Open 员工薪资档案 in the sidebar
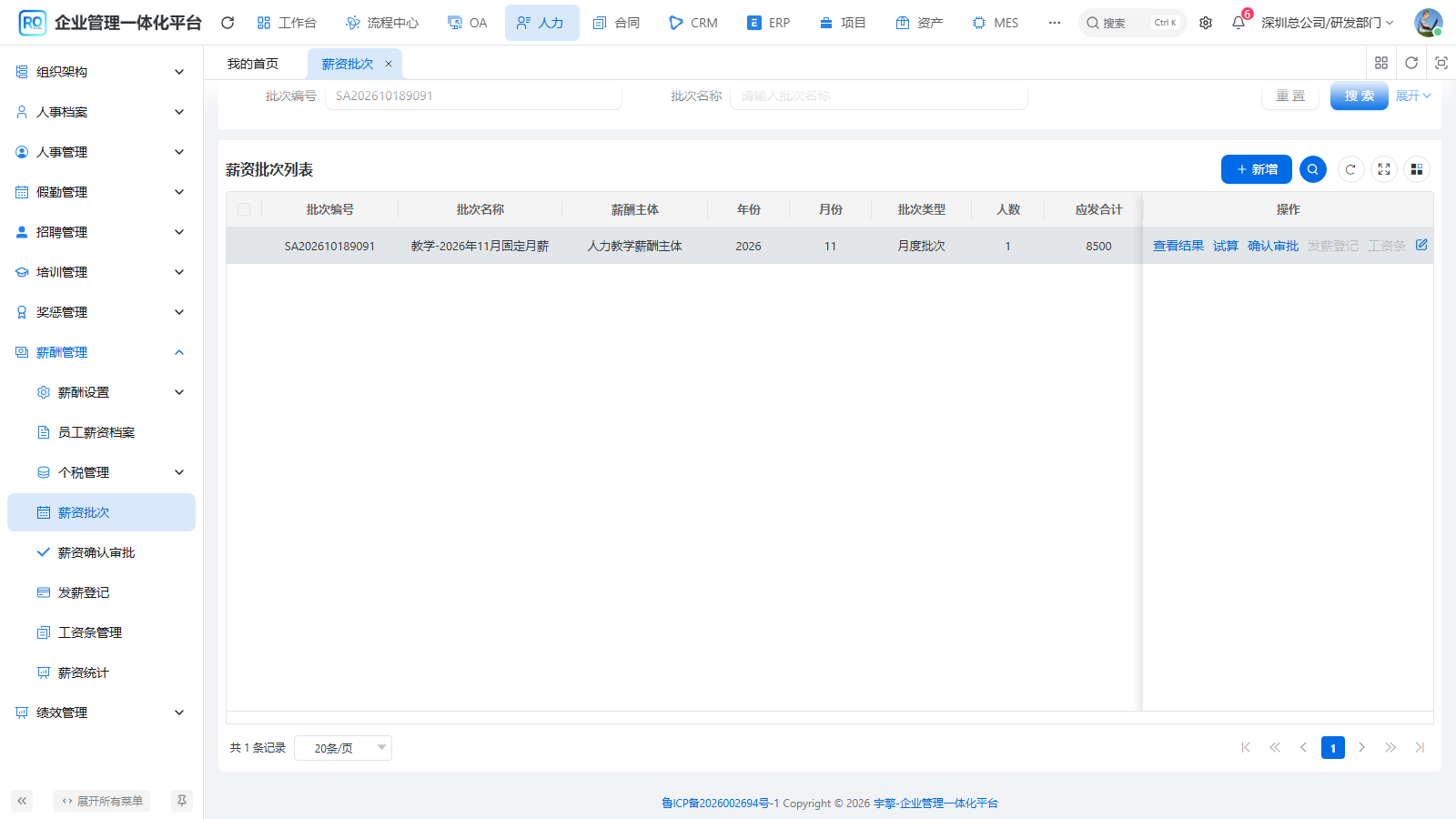The width and height of the screenshot is (1456, 819). (x=101, y=432)
